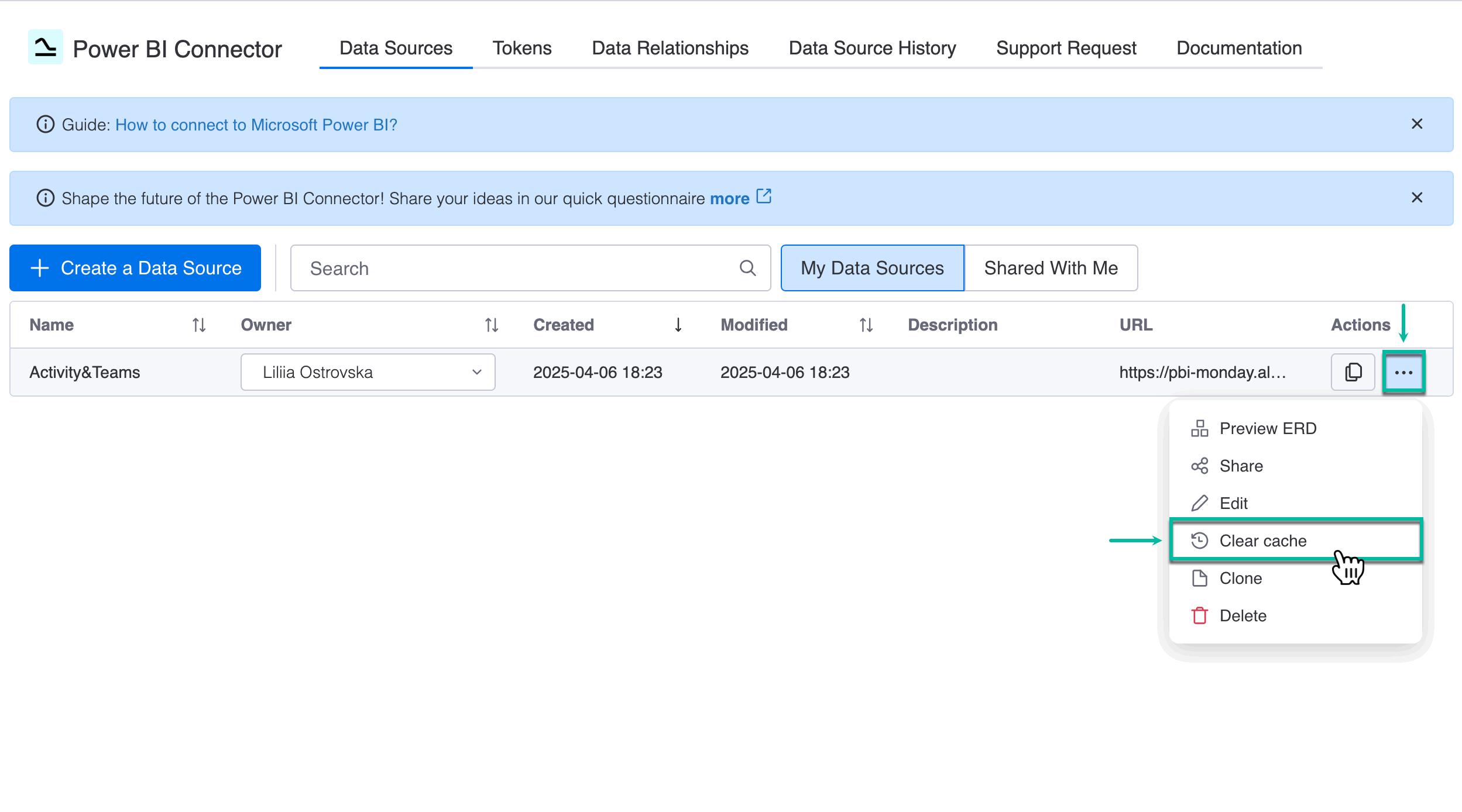Click the search magnifier icon
Screen dimensions: 1462x812
pyautogui.click(x=747, y=268)
